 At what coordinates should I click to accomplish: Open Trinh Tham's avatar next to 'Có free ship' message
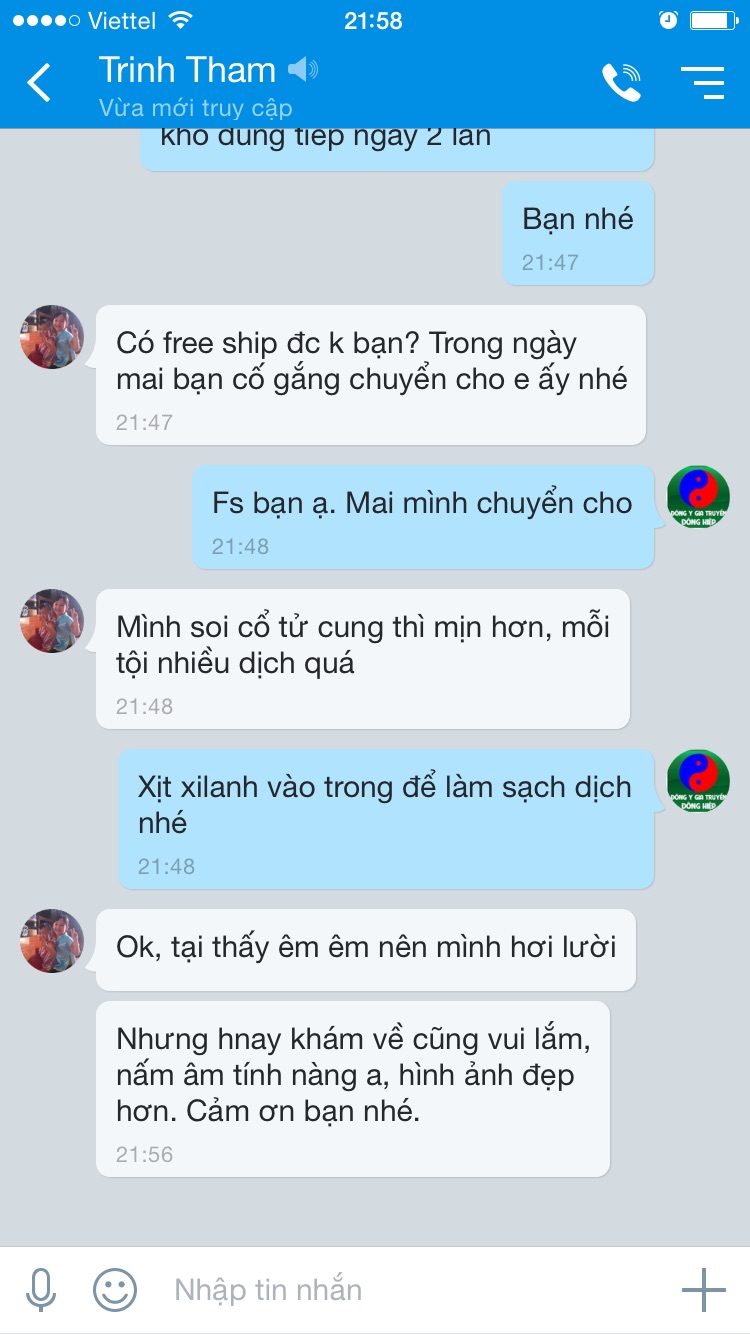52,337
